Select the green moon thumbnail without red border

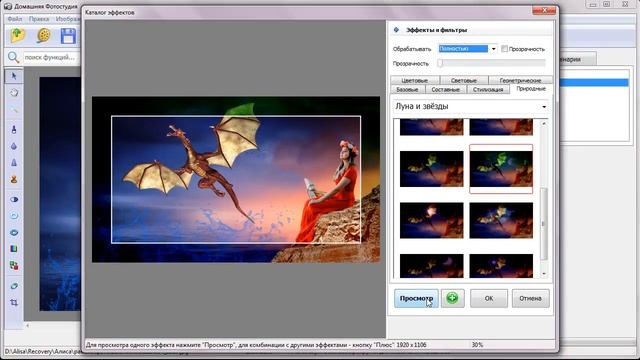click(x=431, y=169)
